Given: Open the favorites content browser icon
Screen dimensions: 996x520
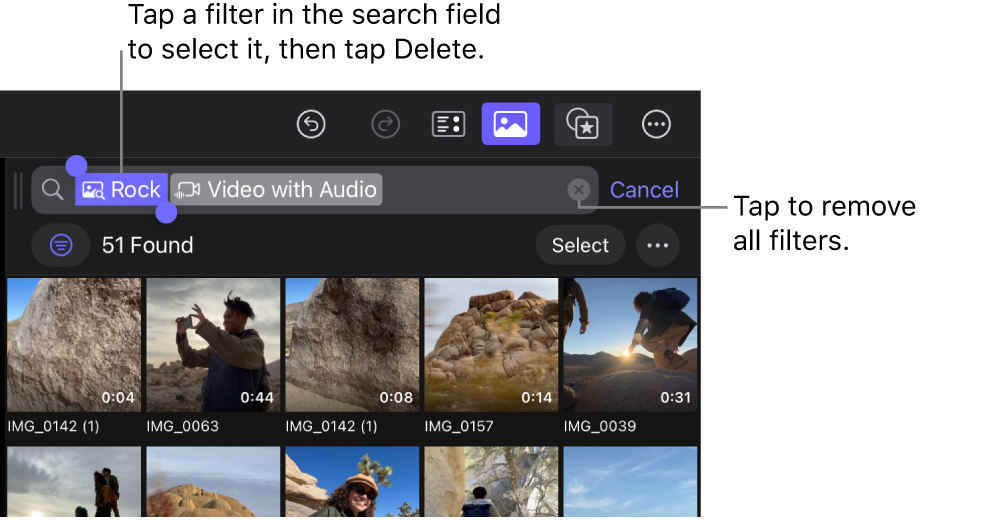Looking at the screenshot, I should click(x=583, y=124).
